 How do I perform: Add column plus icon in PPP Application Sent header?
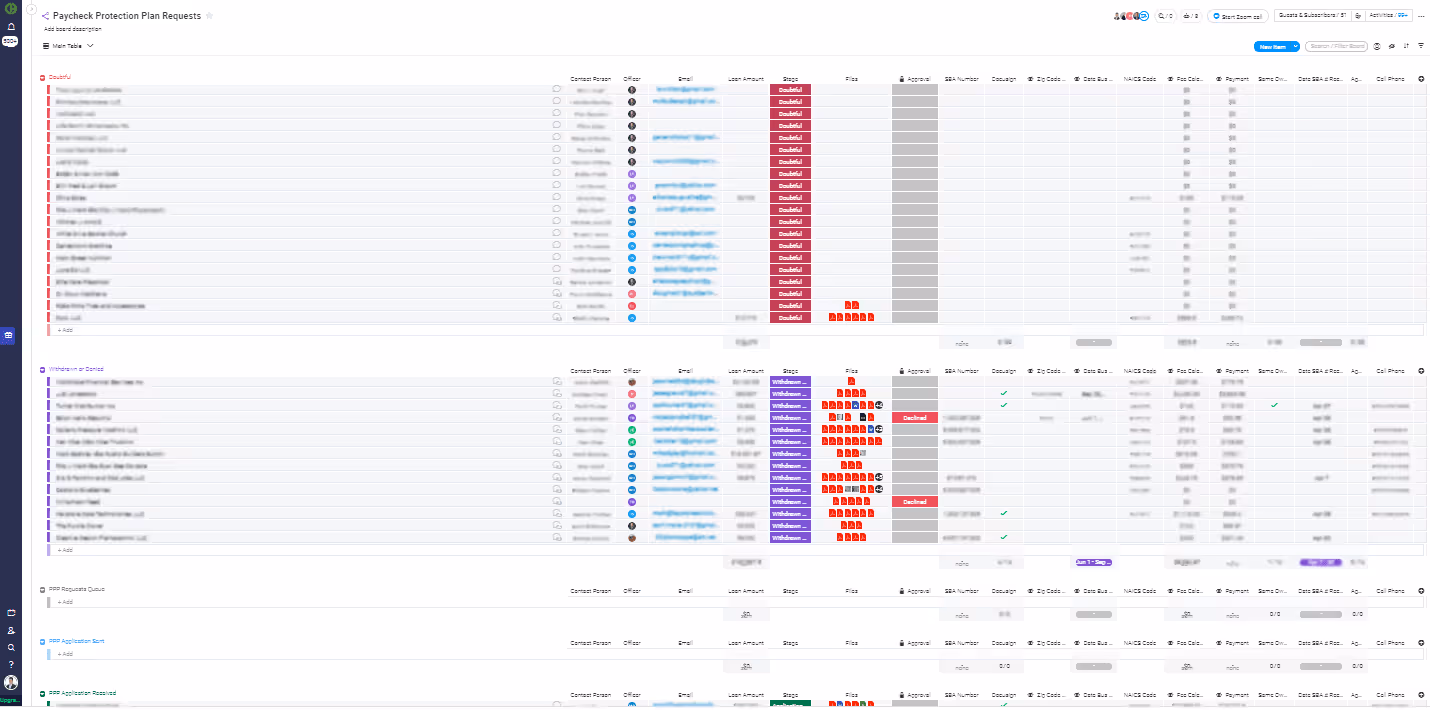(1421, 643)
